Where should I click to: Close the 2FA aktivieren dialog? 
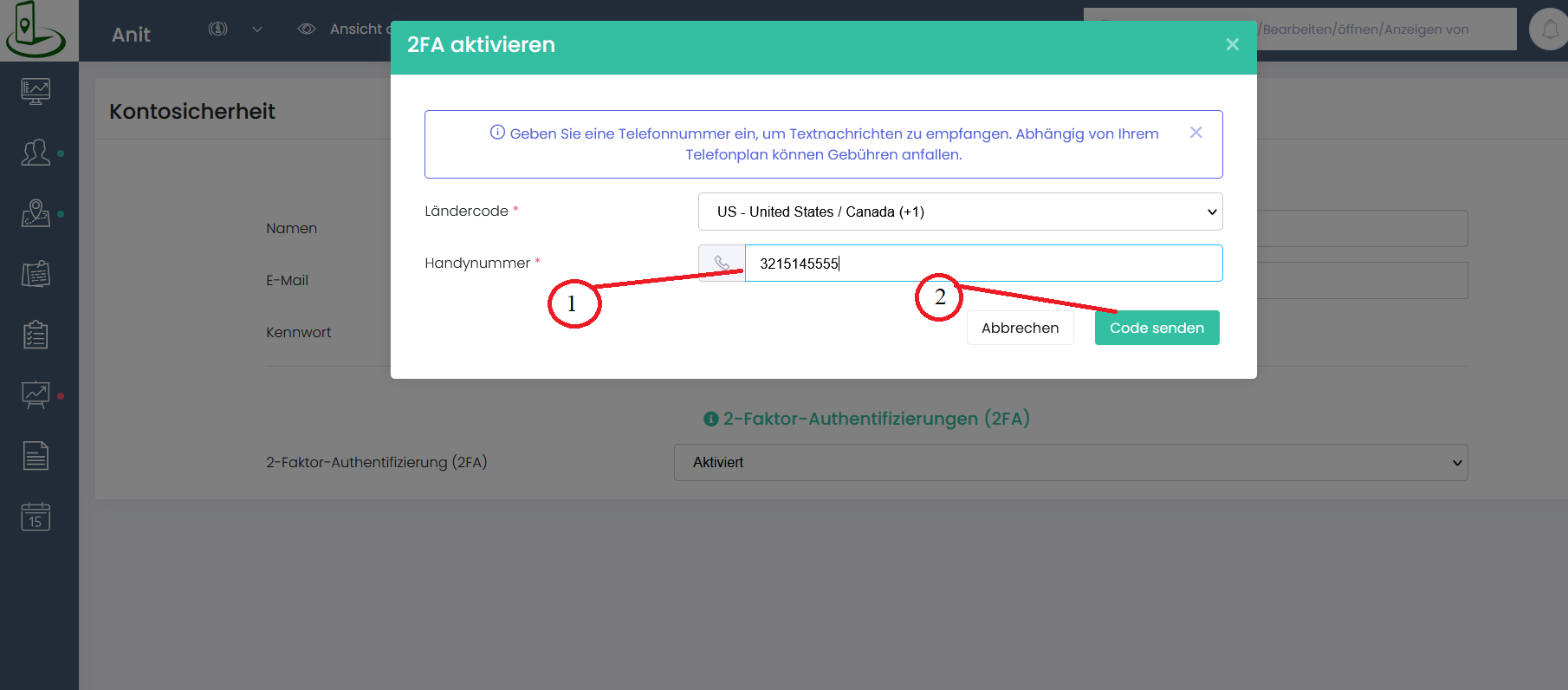(1232, 44)
